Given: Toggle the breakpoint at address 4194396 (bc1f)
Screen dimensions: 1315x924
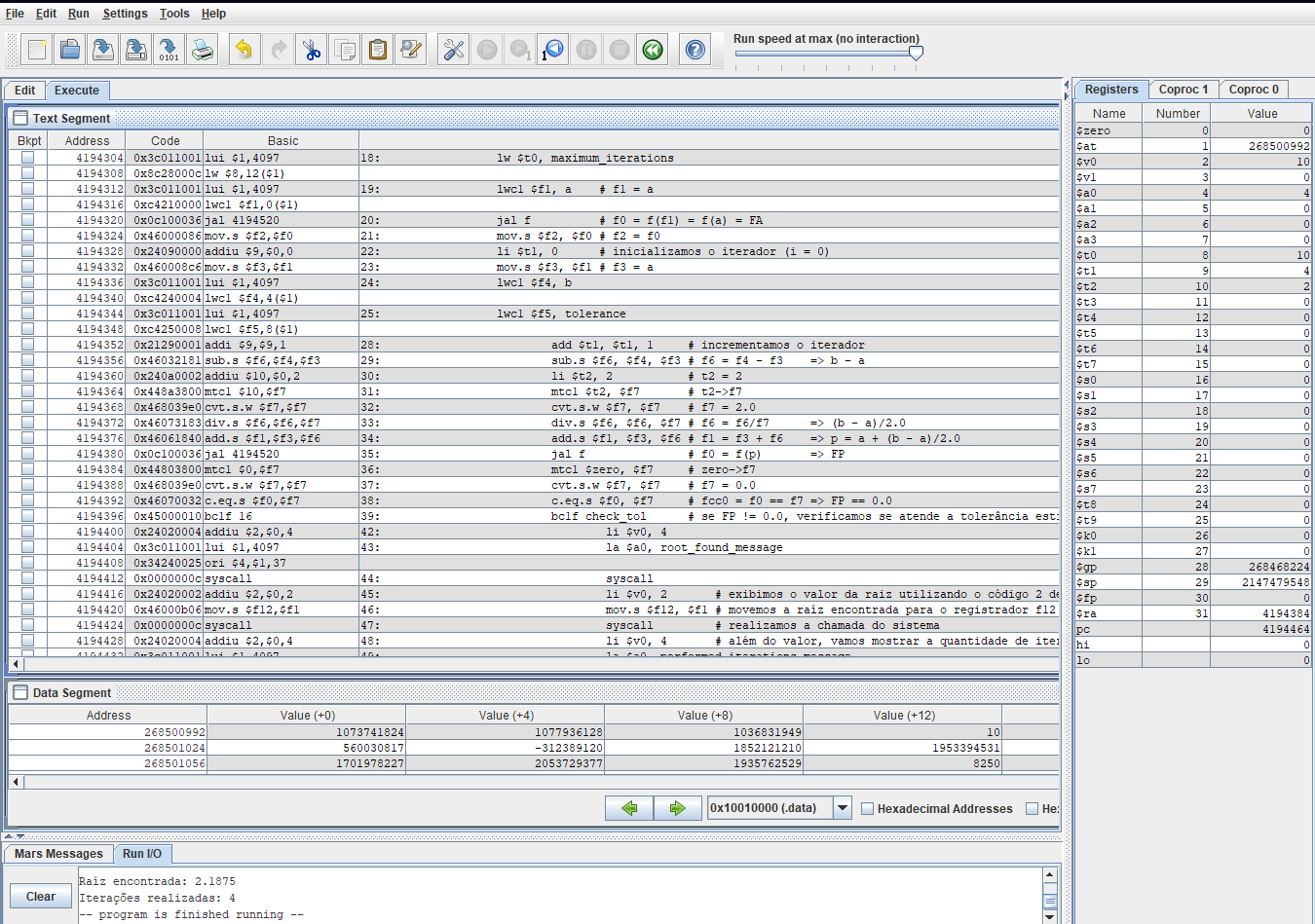Looking at the screenshot, I should [x=28, y=516].
